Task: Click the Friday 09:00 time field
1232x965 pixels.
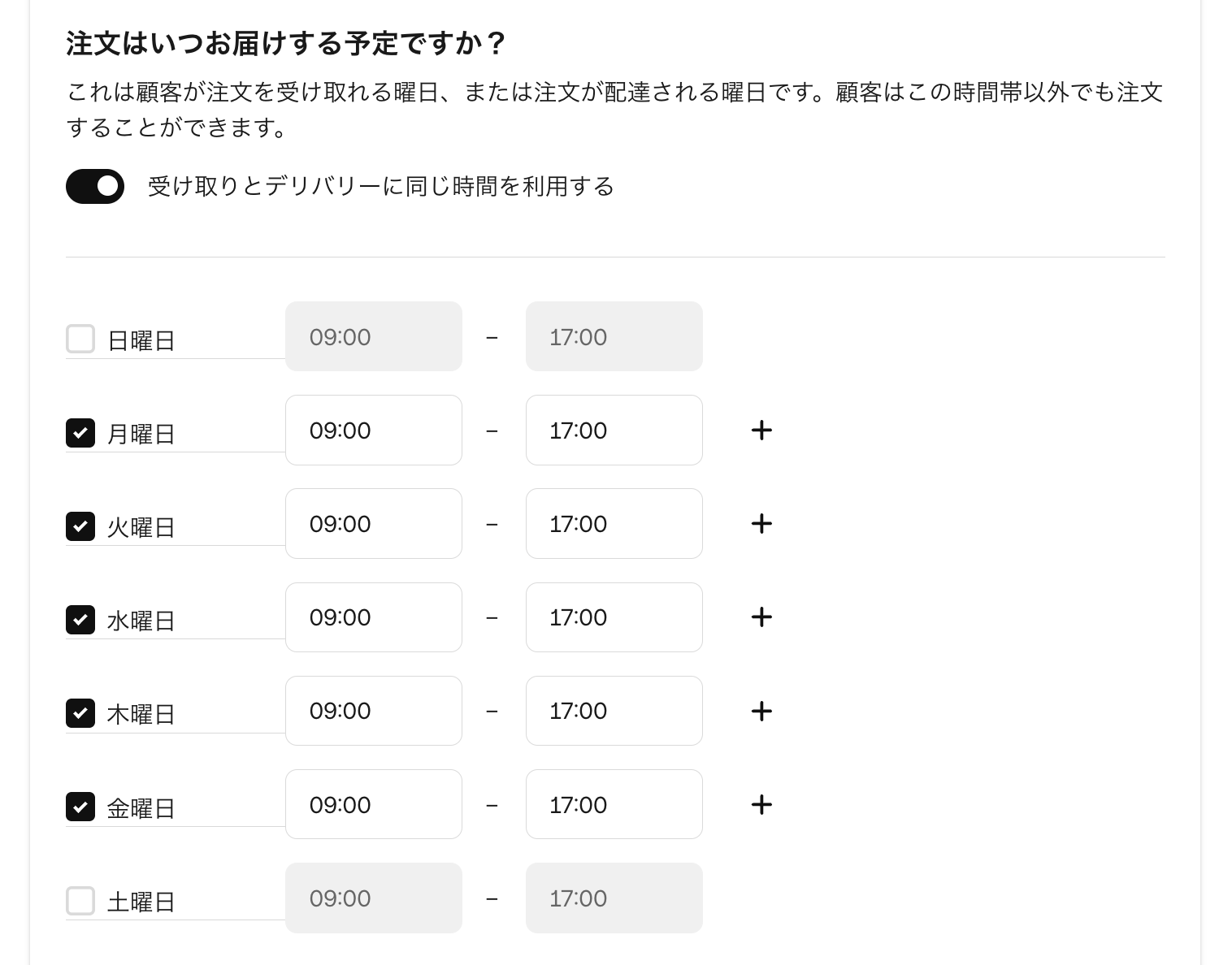Action: tap(373, 804)
